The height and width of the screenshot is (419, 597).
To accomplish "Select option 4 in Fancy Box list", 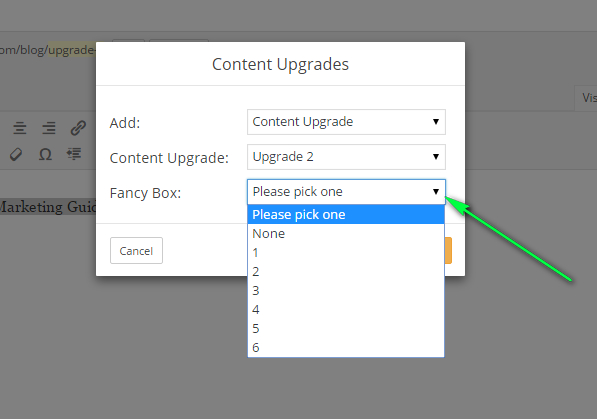I will click(x=346, y=309).
